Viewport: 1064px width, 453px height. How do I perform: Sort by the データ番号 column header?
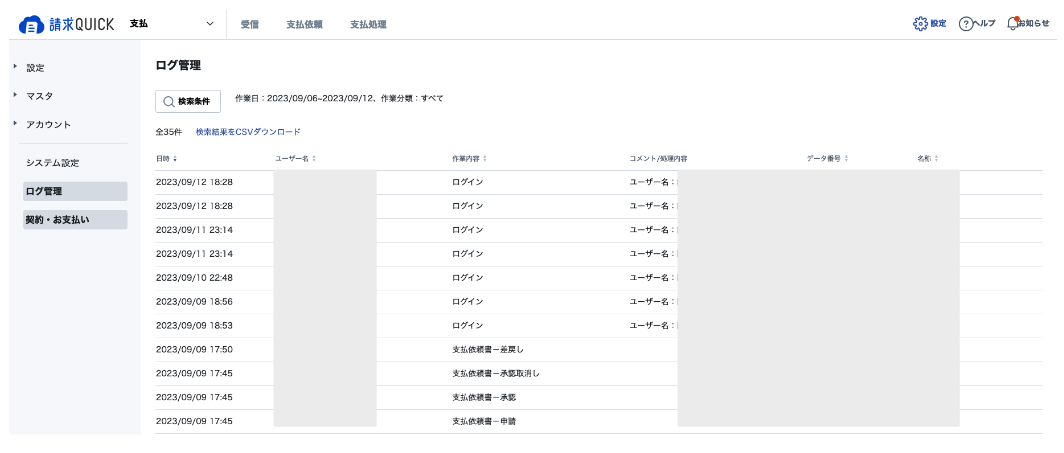tap(828, 158)
